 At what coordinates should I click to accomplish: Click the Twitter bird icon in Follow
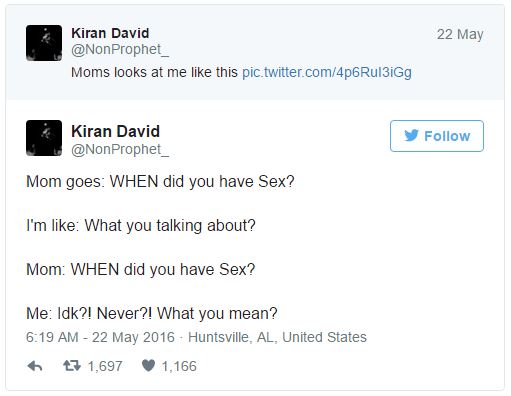(411, 136)
